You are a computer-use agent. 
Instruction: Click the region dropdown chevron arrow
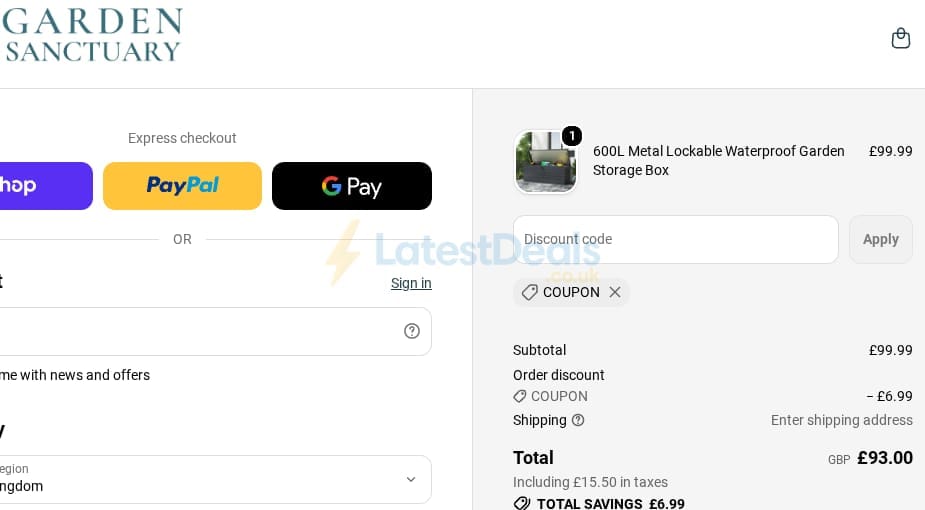[411, 479]
